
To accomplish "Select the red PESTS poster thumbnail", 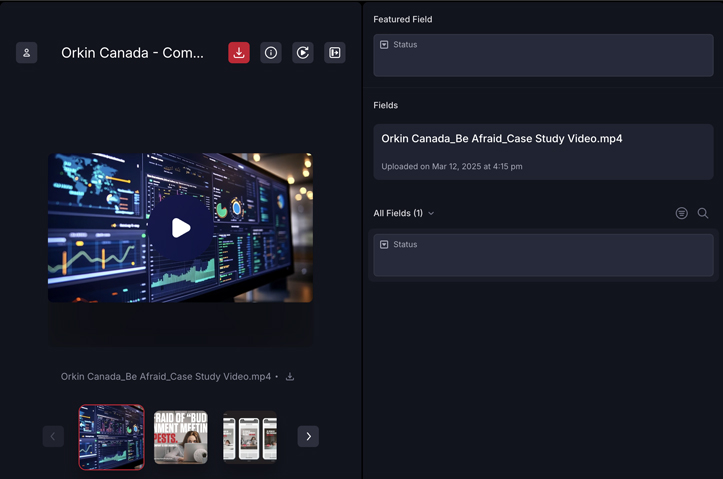I will tap(181, 437).
